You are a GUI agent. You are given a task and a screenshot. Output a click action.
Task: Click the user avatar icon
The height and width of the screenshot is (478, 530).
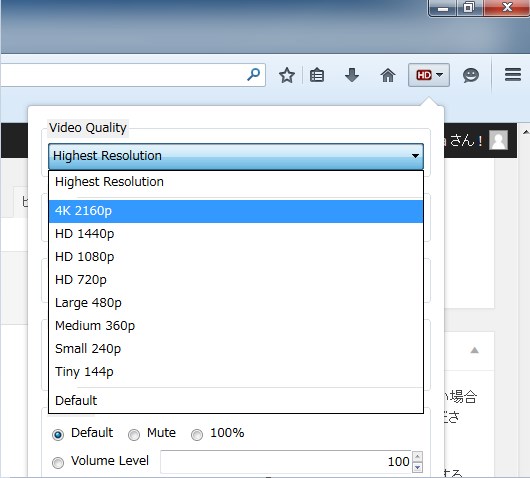(x=499, y=140)
